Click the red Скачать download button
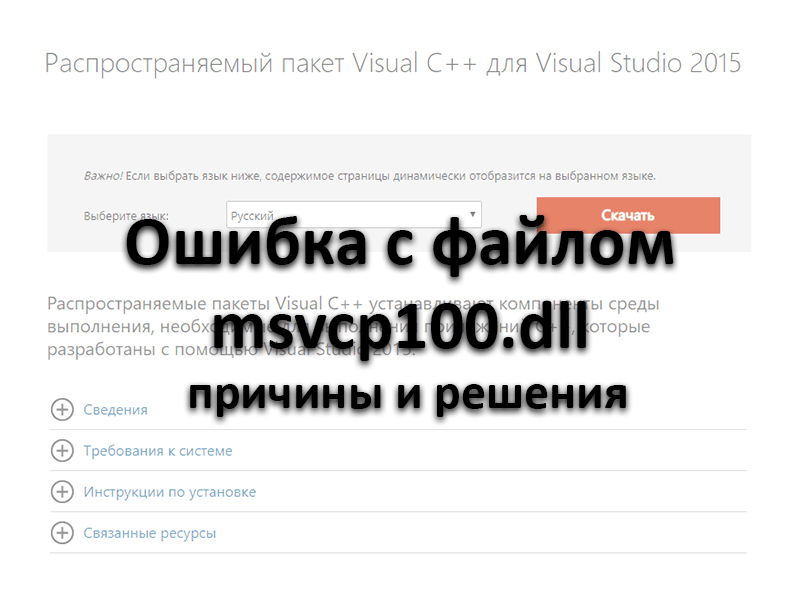 pos(628,215)
